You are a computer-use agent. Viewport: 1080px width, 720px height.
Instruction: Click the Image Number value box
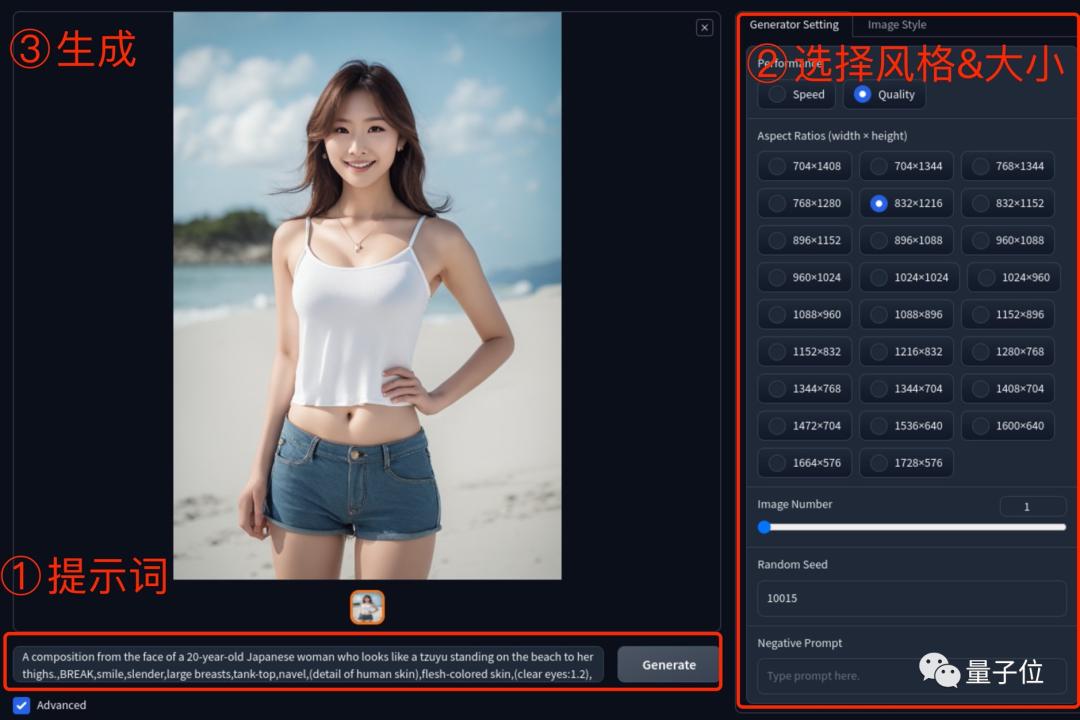pos(1032,506)
